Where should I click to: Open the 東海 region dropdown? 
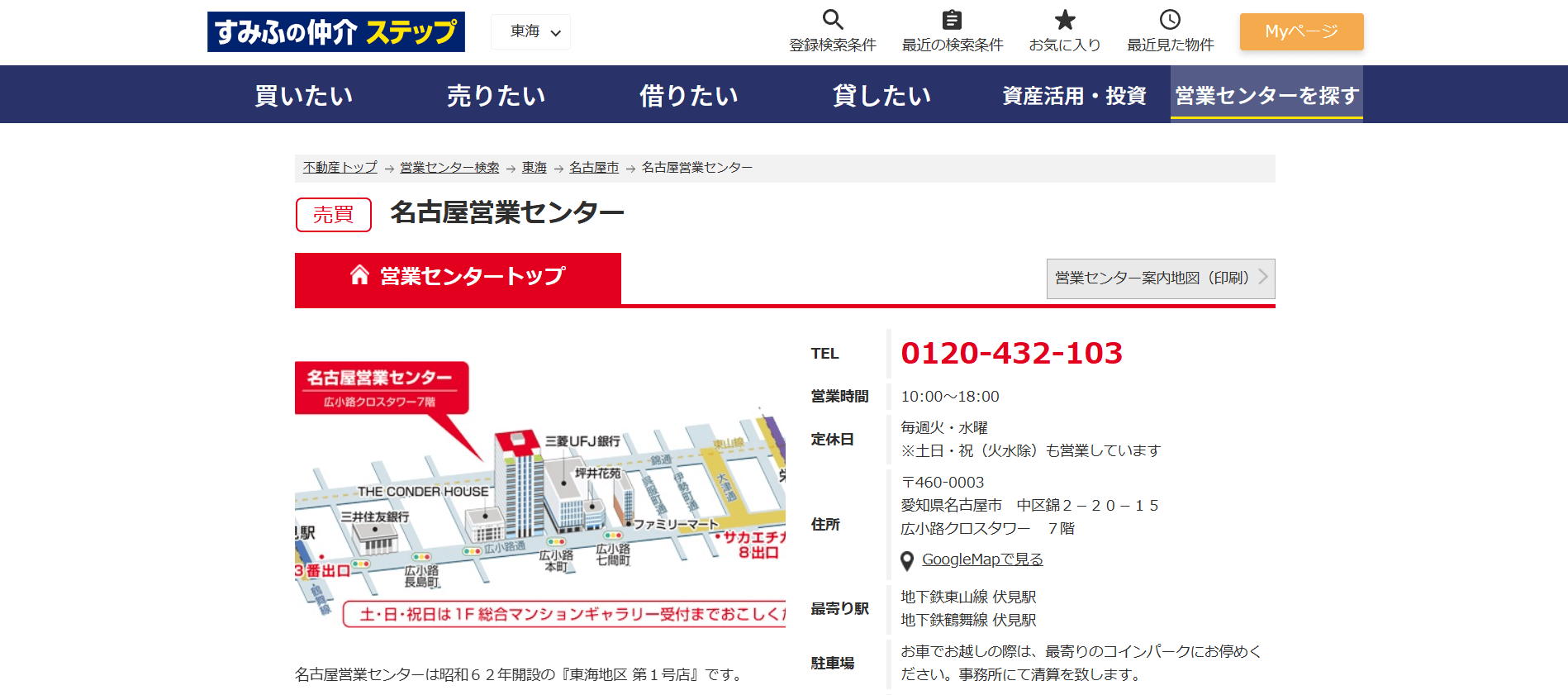(x=531, y=32)
